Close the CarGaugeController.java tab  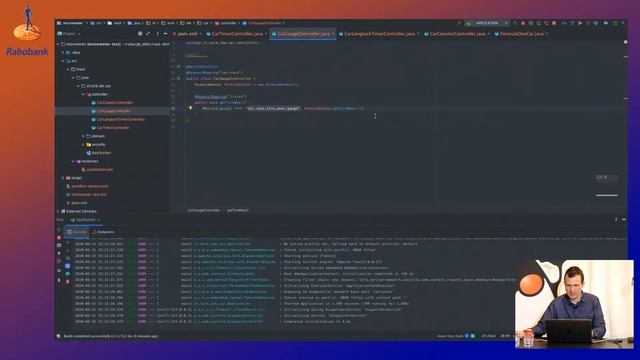tap(333, 34)
